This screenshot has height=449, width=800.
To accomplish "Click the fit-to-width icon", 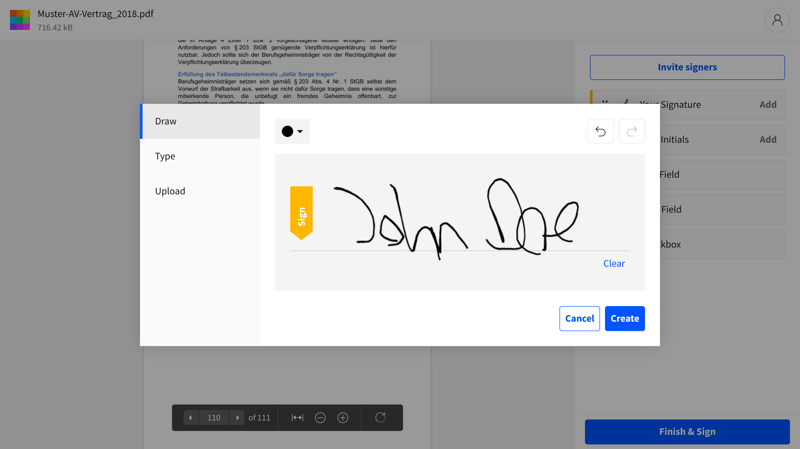I will (297, 417).
